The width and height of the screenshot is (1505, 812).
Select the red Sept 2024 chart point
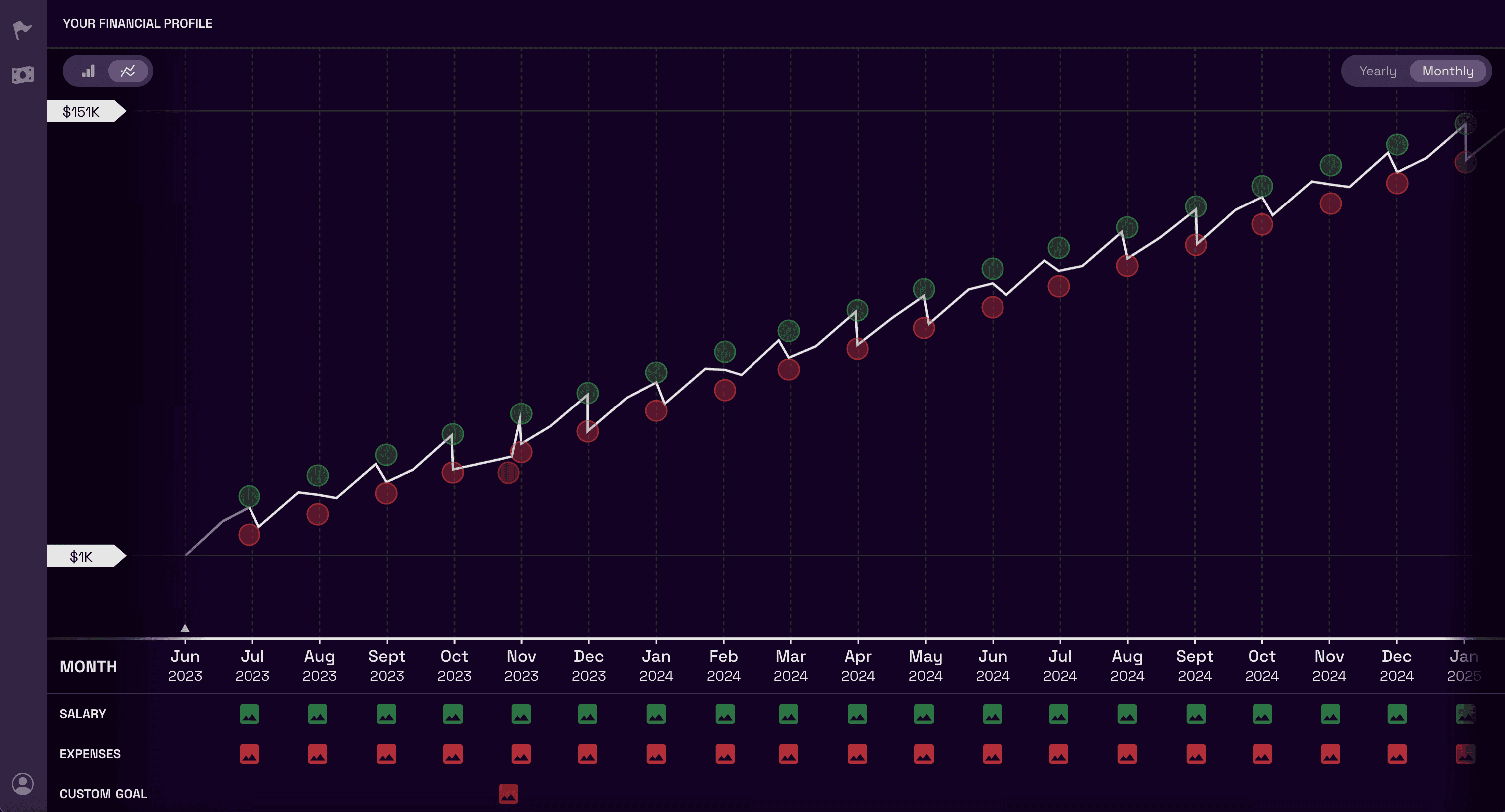click(1196, 245)
